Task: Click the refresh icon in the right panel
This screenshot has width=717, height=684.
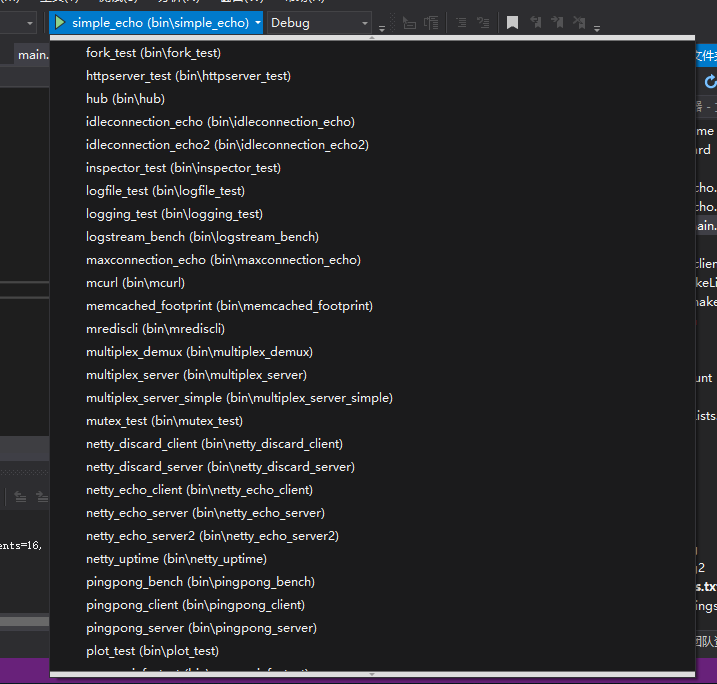Action: coord(710,82)
